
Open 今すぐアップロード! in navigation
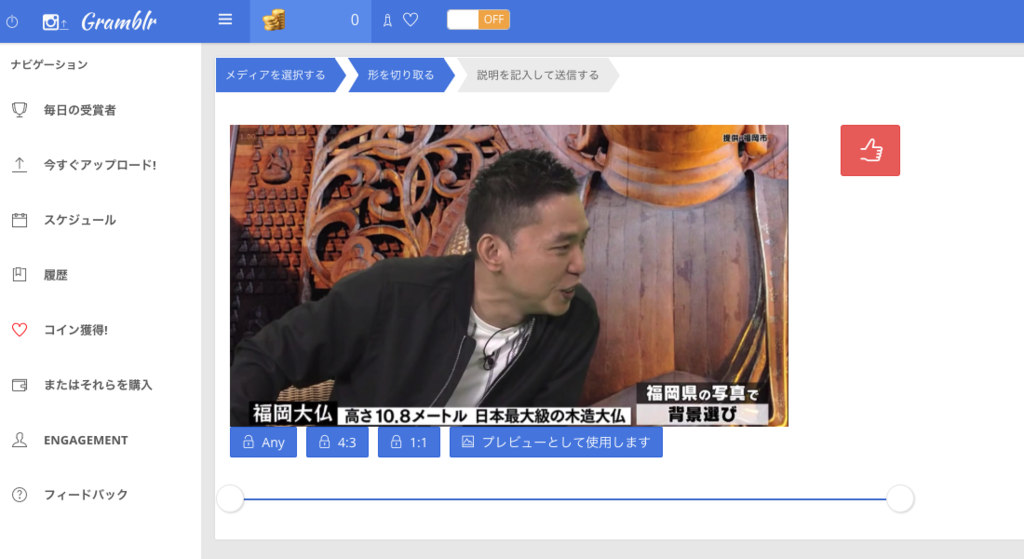tap(100, 165)
